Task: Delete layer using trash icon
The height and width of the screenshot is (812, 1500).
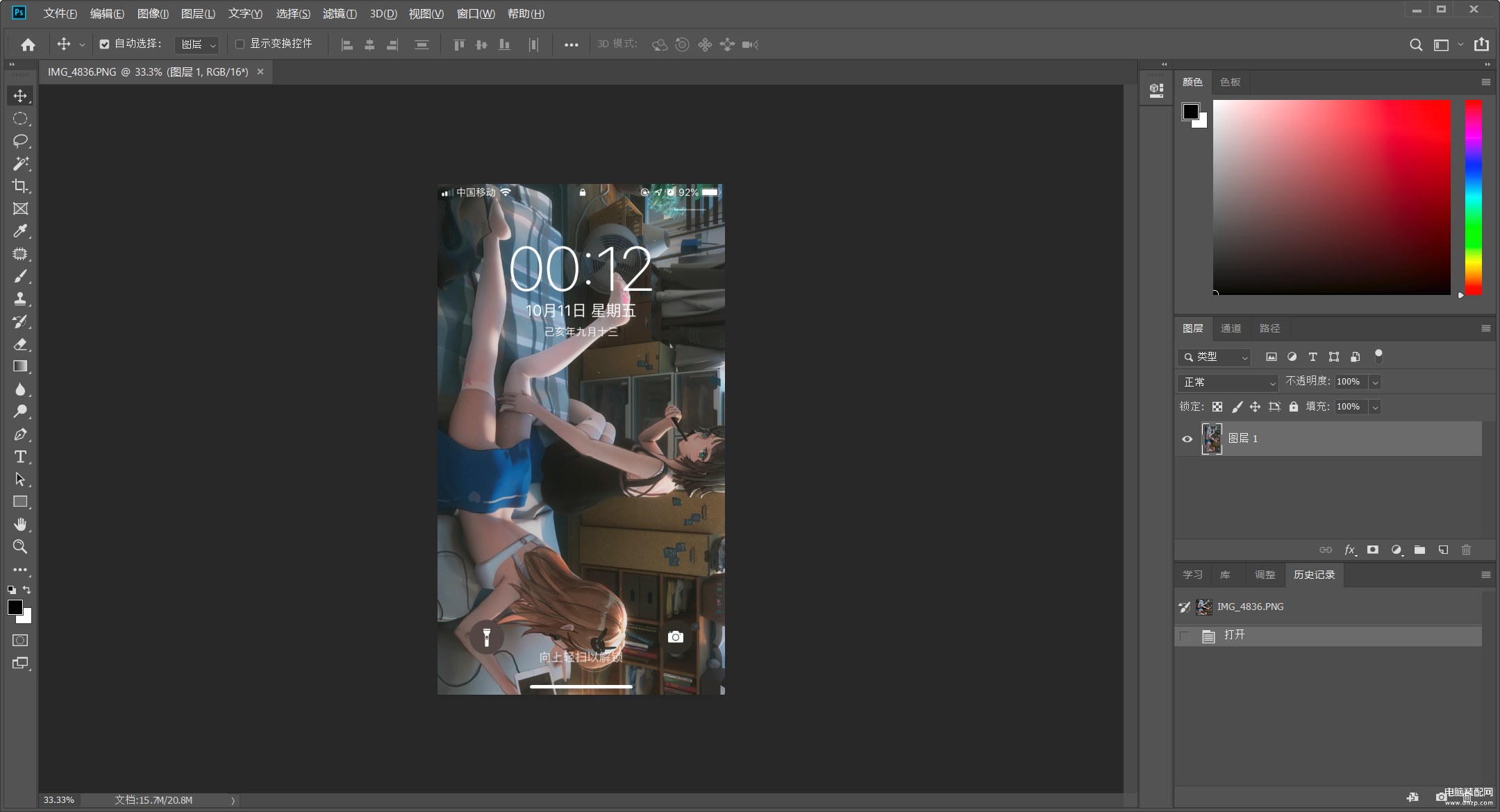Action: [x=1466, y=550]
